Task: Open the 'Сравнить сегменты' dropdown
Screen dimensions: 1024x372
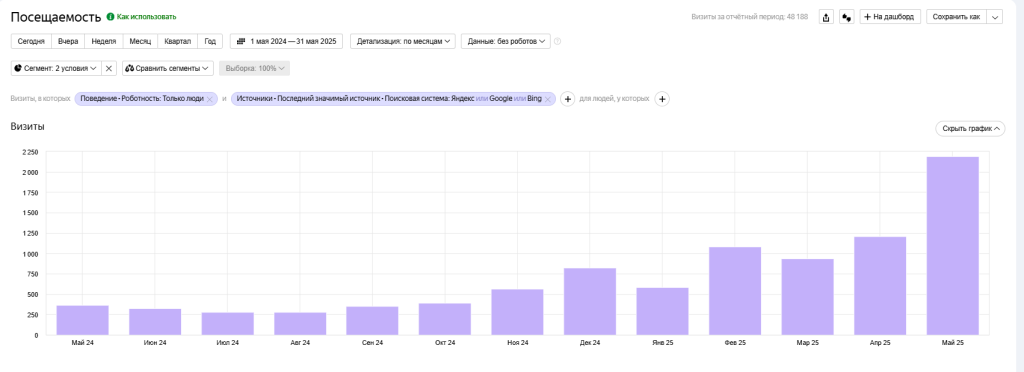Action: (x=168, y=68)
